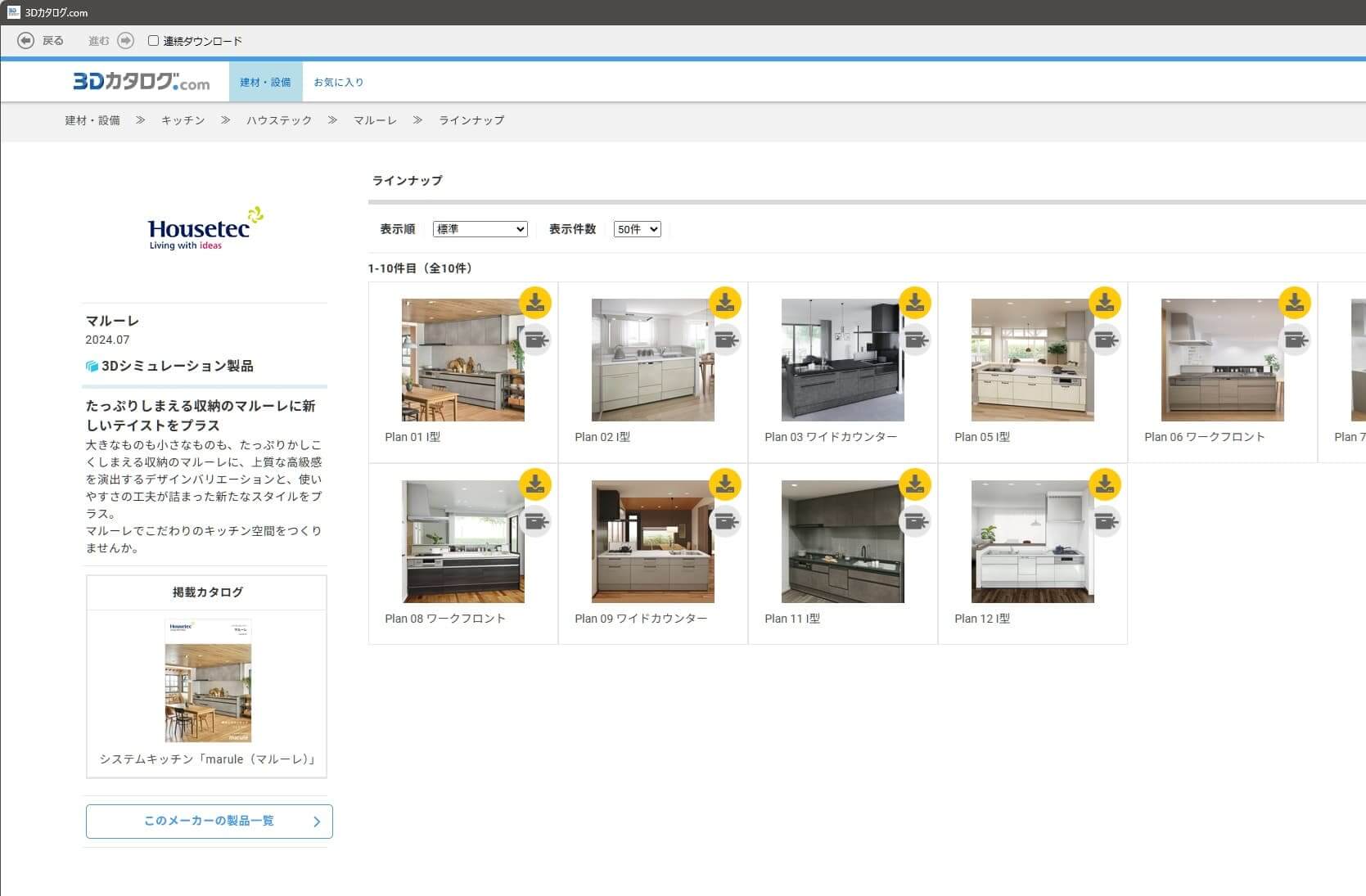The image size is (1366, 896).
Task: Download the Plan 11 I-type kitchen
Action: (915, 484)
